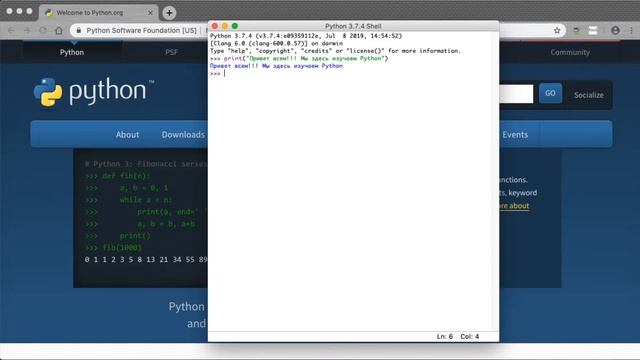640x360 pixels.
Task: Click the python.org search field
Action: [x=516, y=94]
